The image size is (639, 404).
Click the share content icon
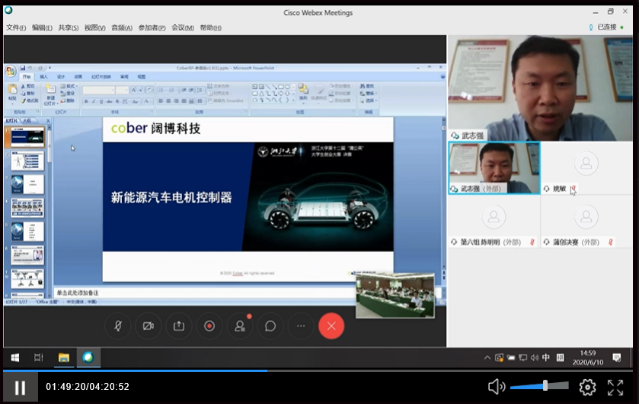179,326
